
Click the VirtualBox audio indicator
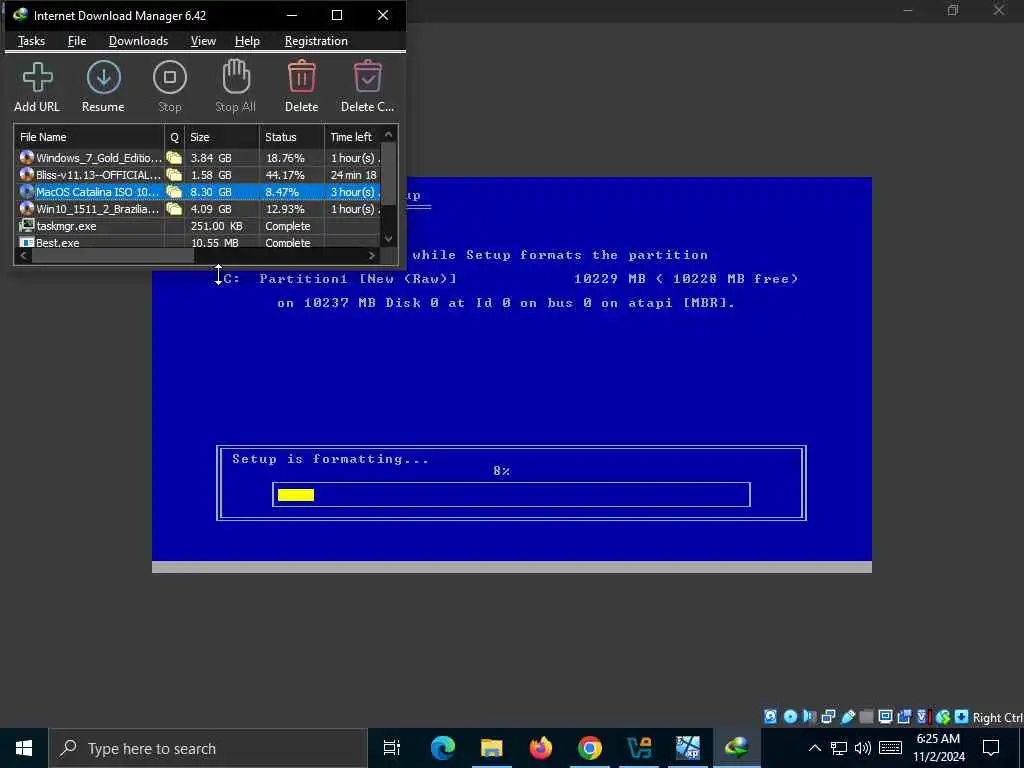click(x=809, y=716)
